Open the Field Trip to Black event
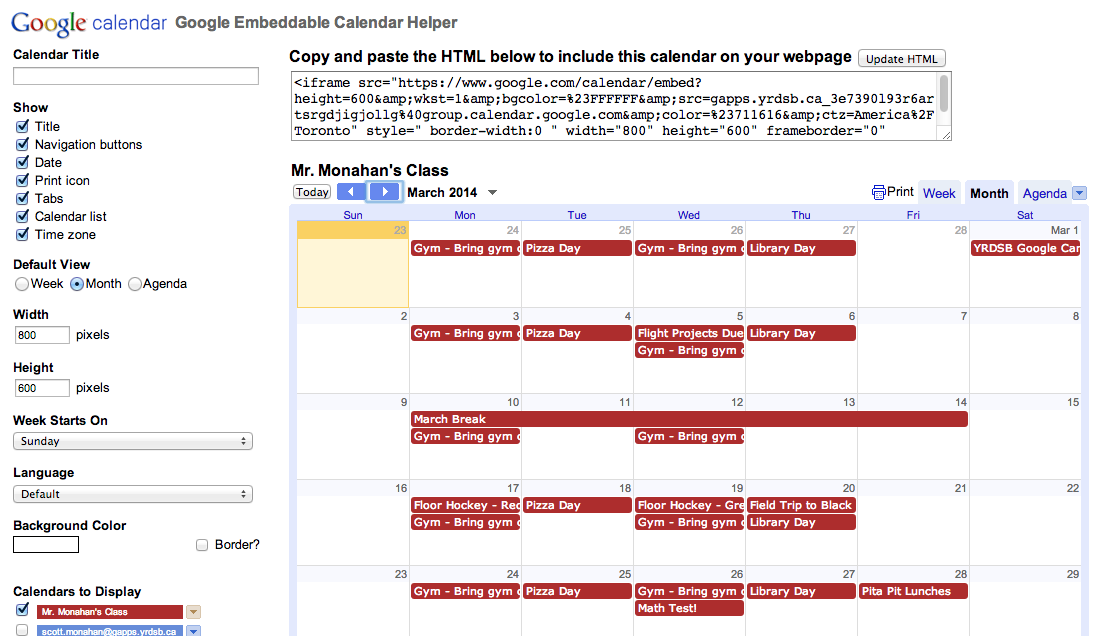1118x636 pixels. pos(801,505)
